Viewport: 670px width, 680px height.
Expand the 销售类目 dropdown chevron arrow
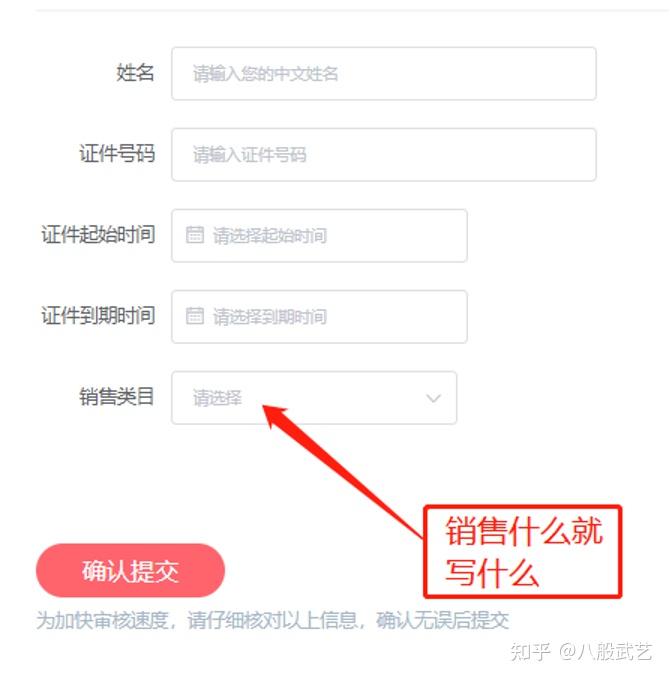pos(433,398)
